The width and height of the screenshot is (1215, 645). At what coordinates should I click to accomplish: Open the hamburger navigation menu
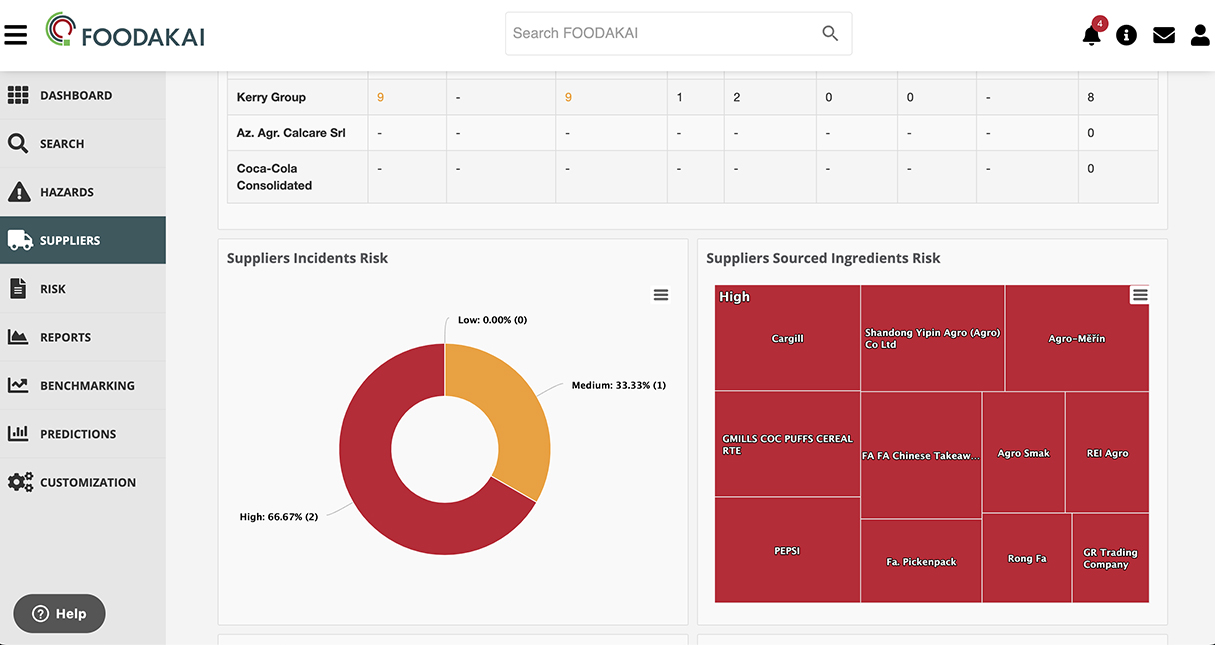[x=16, y=35]
